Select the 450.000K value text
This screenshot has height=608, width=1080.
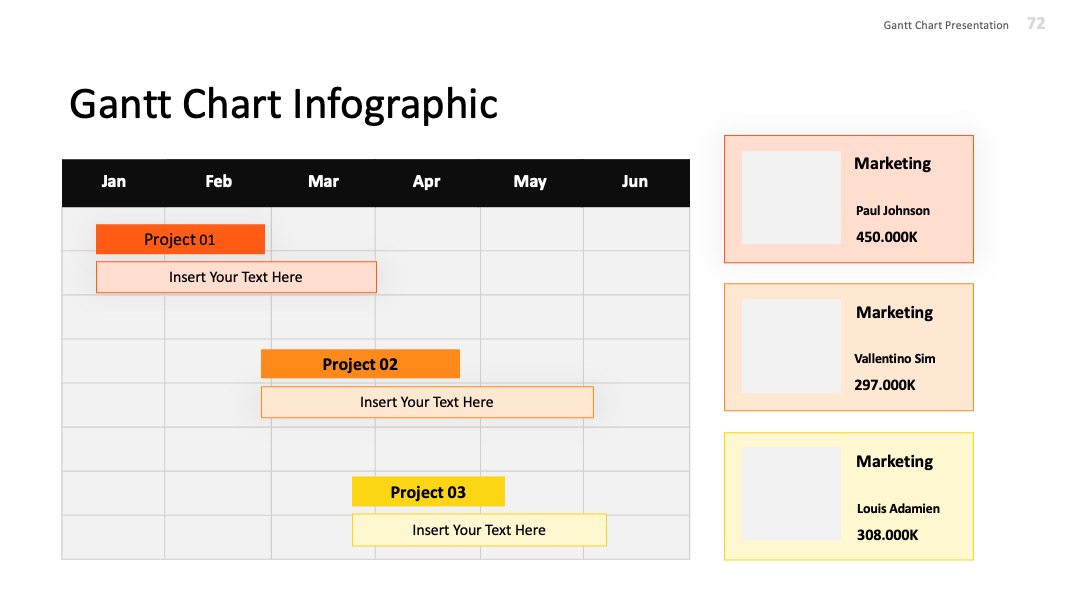click(886, 237)
